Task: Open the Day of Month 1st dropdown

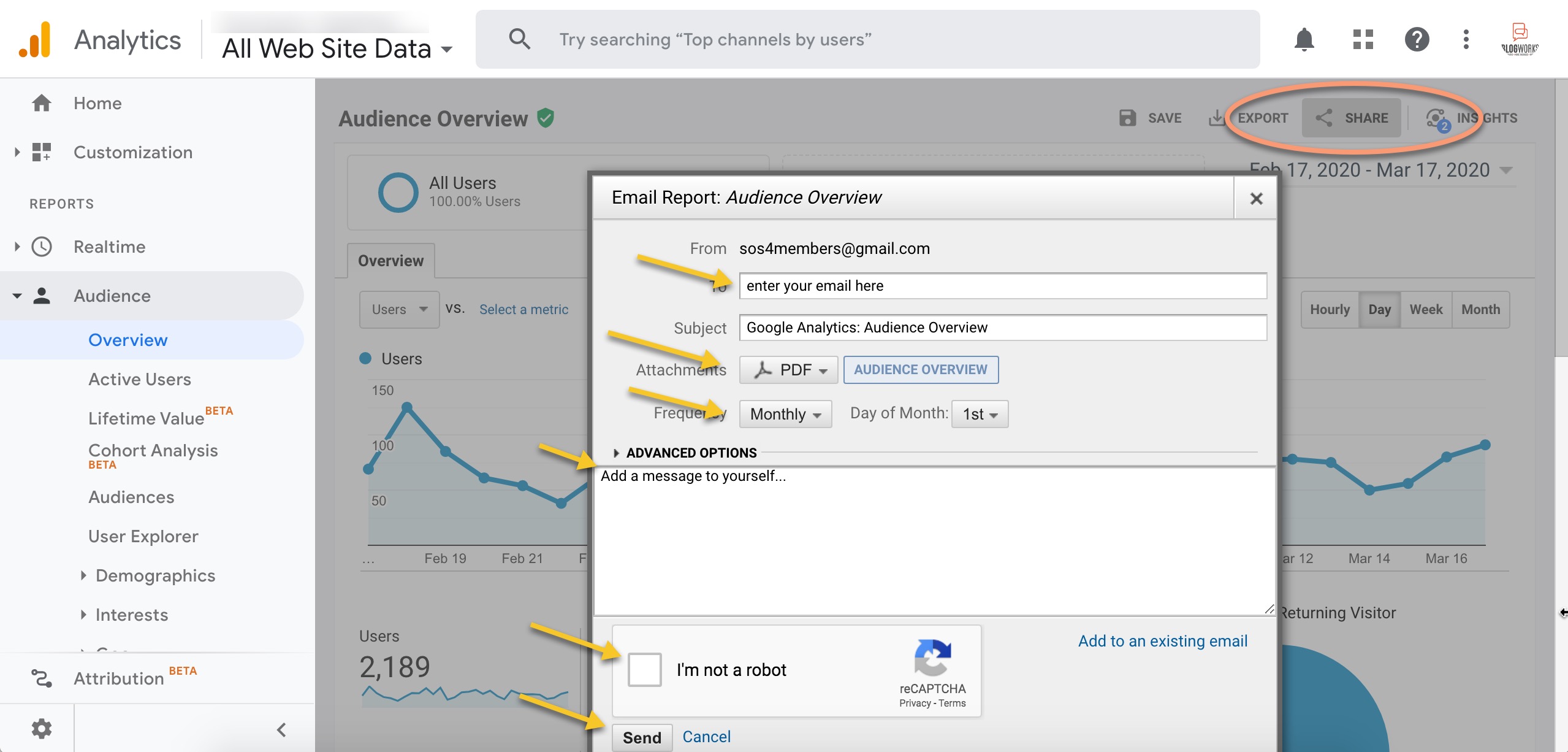Action: click(978, 414)
